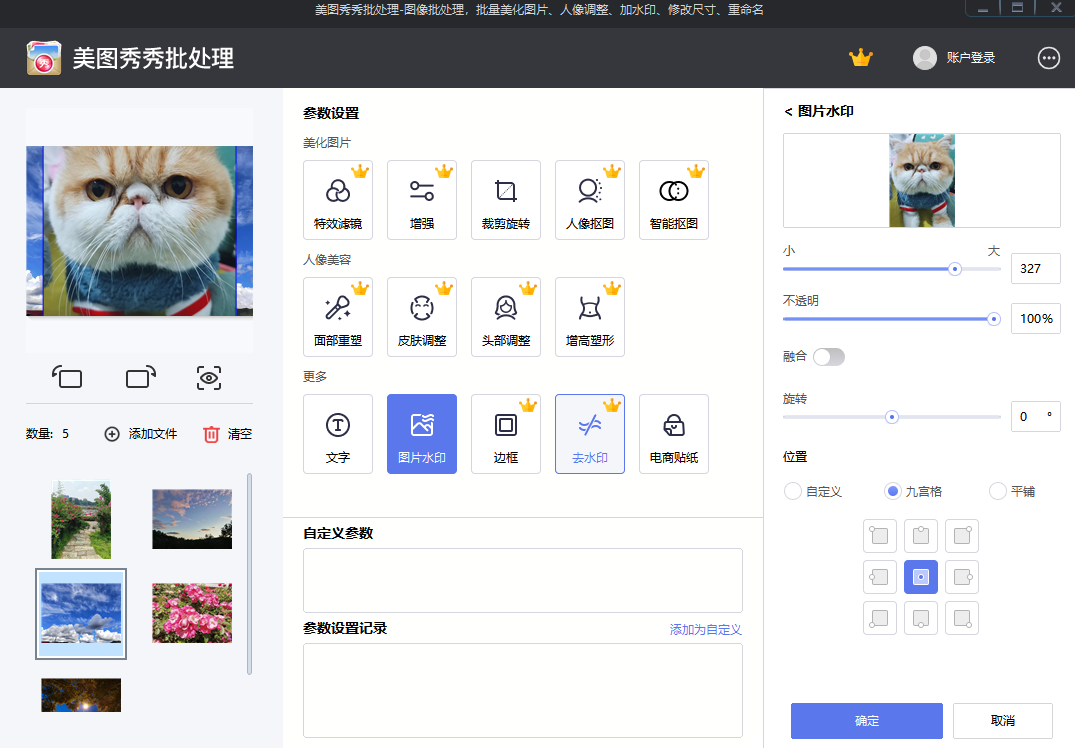Image resolution: width=1075 pixels, height=748 pixels.
Task: Open the 皮肤调整 skin adjustment tool
Action: click(x=421, y=317)
